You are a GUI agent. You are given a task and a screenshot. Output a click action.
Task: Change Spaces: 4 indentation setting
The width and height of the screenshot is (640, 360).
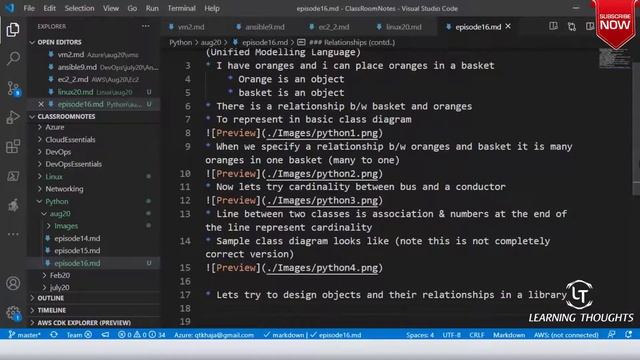pyautogui.click(x=420, y=335)
